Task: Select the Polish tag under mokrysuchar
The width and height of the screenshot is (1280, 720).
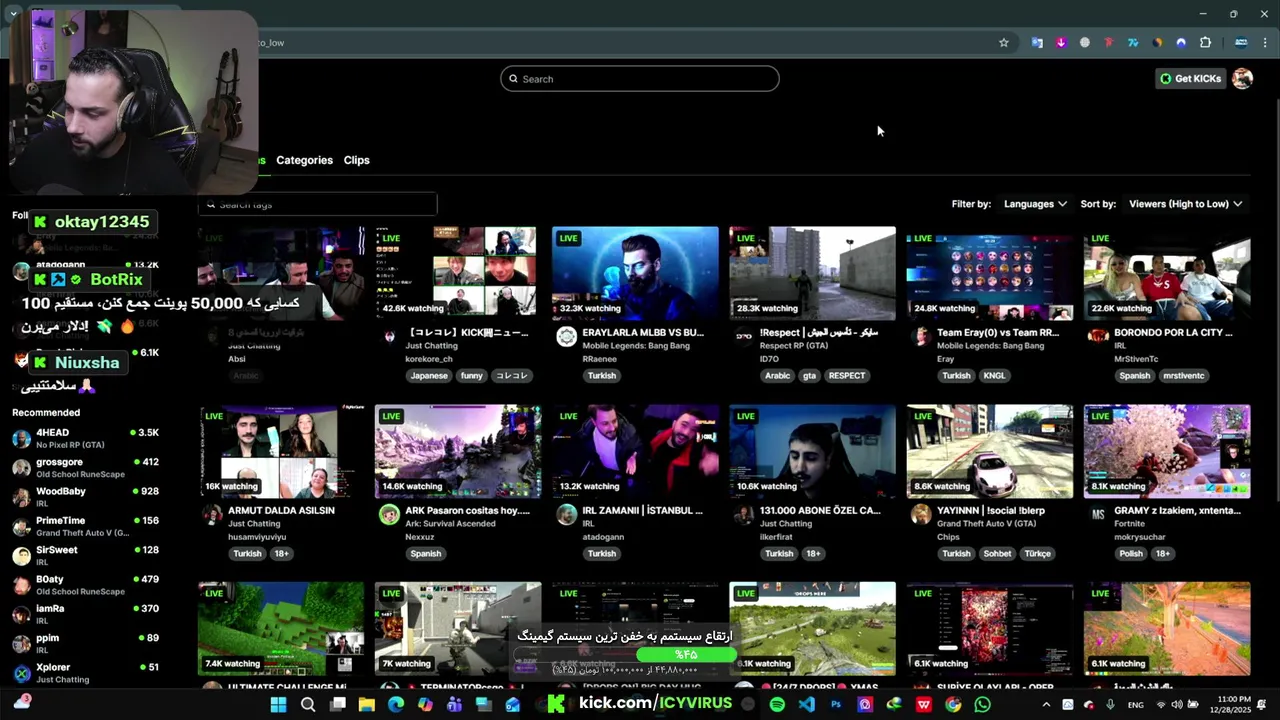Action: pyautogui.click(x=1131, y=554)
